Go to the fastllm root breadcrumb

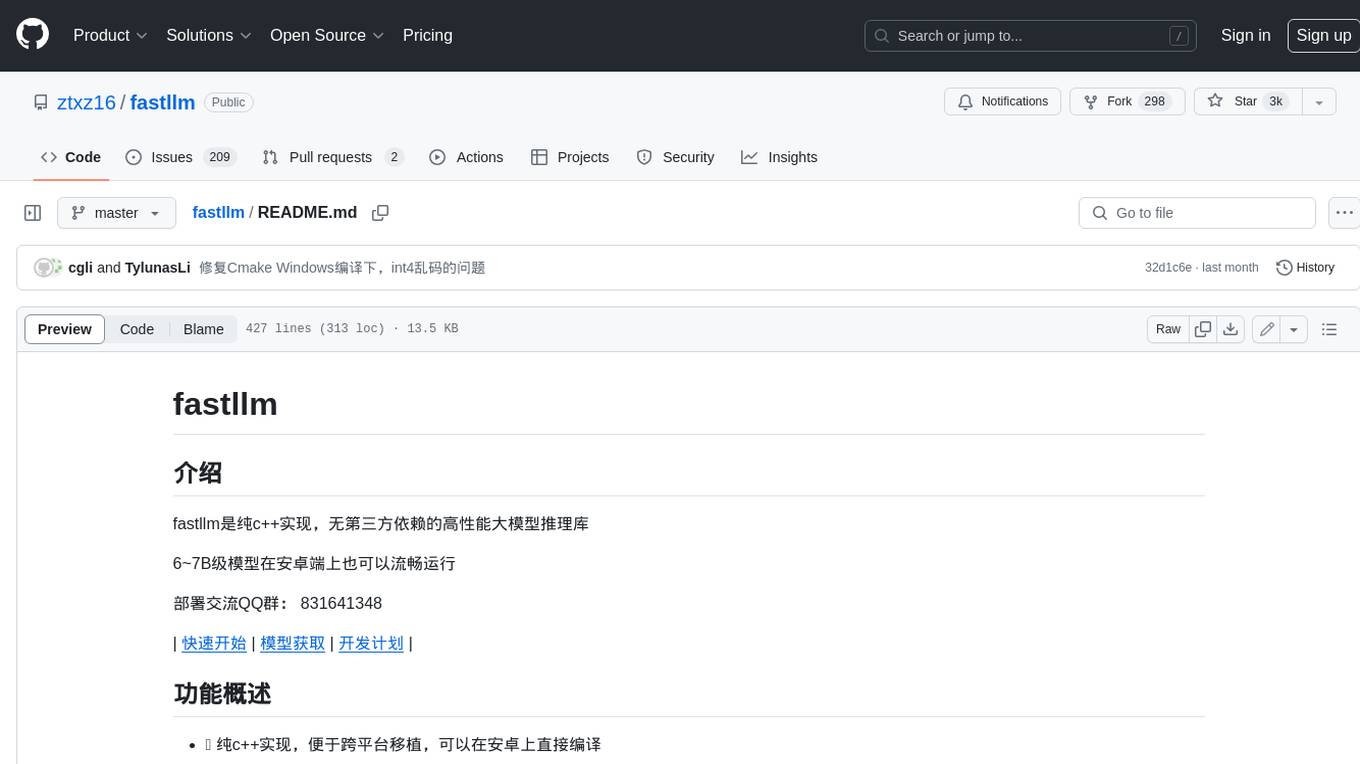pos(218,212)
